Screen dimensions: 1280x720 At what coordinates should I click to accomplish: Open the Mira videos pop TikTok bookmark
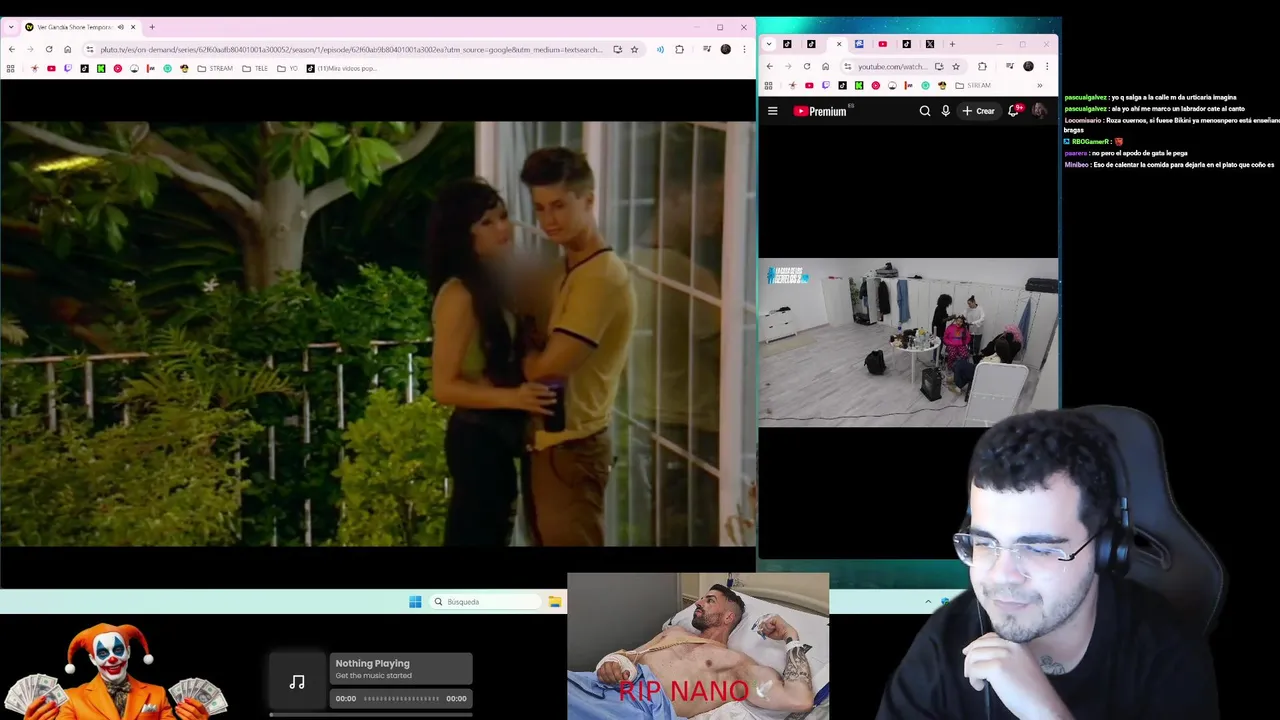pyautogui.click(x=341, y=68)
